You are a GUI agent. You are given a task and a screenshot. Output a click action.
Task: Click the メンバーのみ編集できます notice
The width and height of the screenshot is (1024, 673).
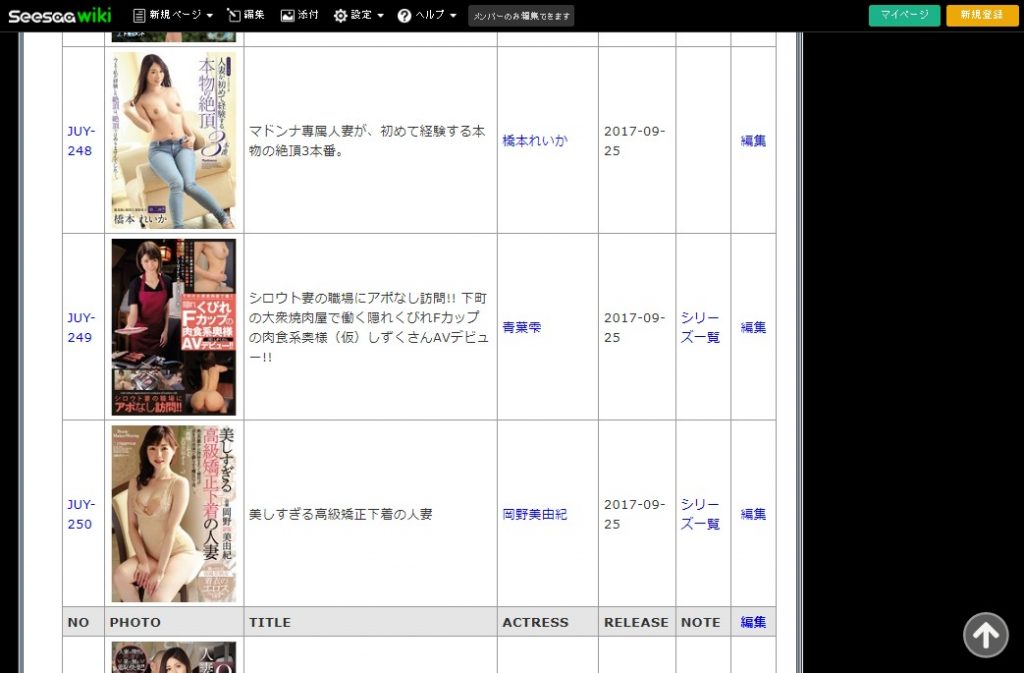point(521,16)
